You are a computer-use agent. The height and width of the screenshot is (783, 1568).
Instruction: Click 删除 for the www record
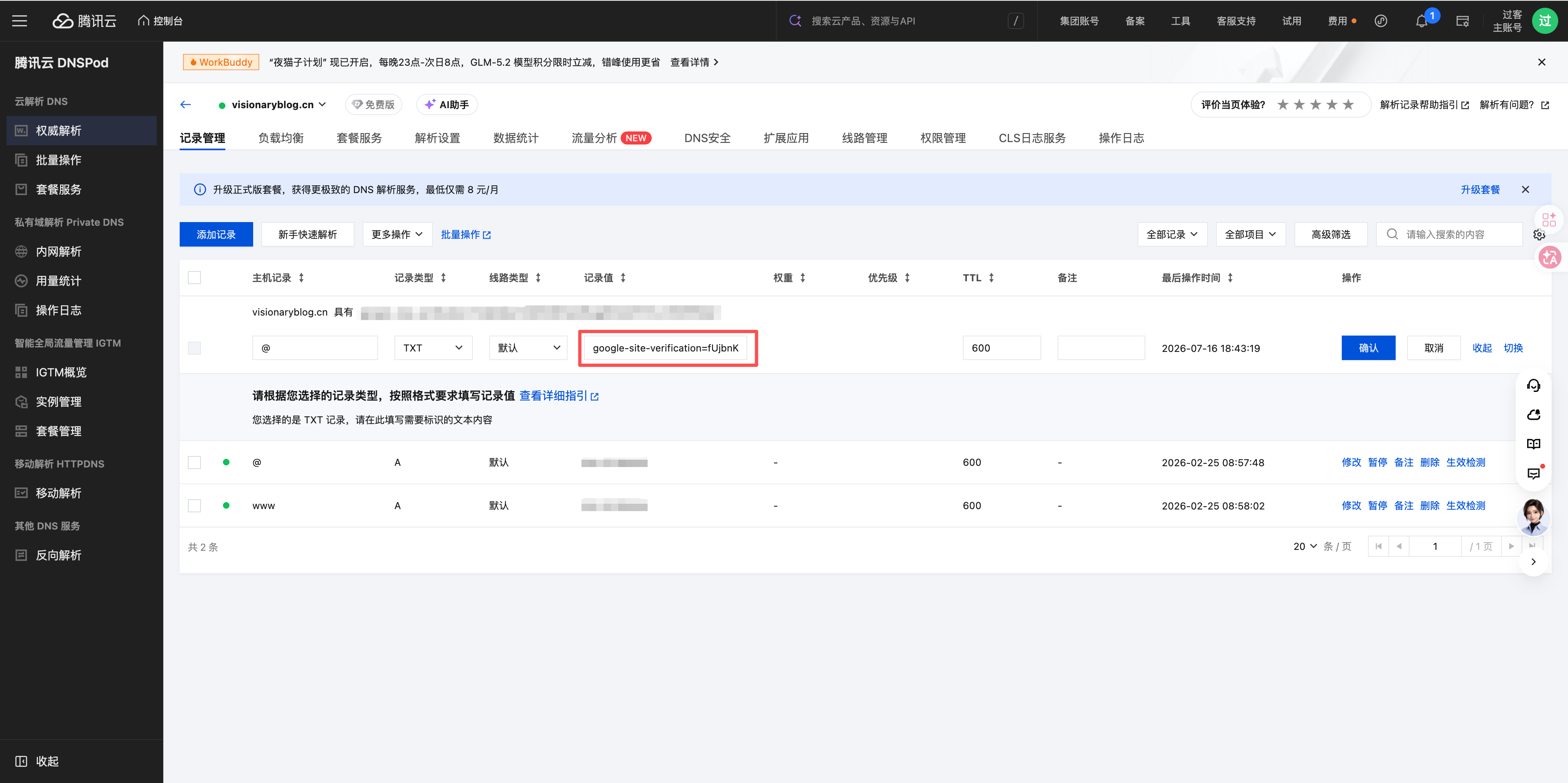pos(1429,505)
